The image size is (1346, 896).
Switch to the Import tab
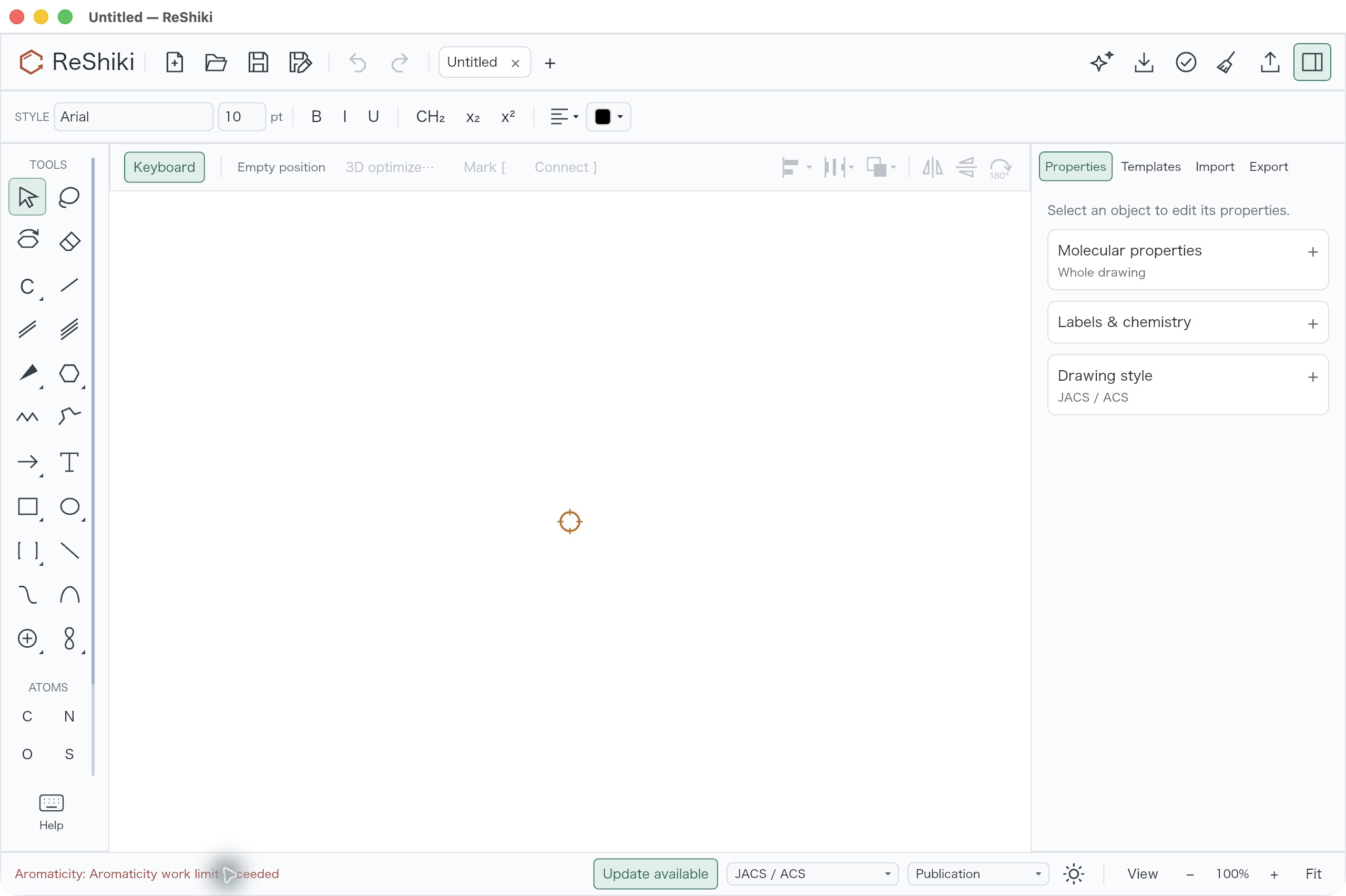coord(1214,166)
